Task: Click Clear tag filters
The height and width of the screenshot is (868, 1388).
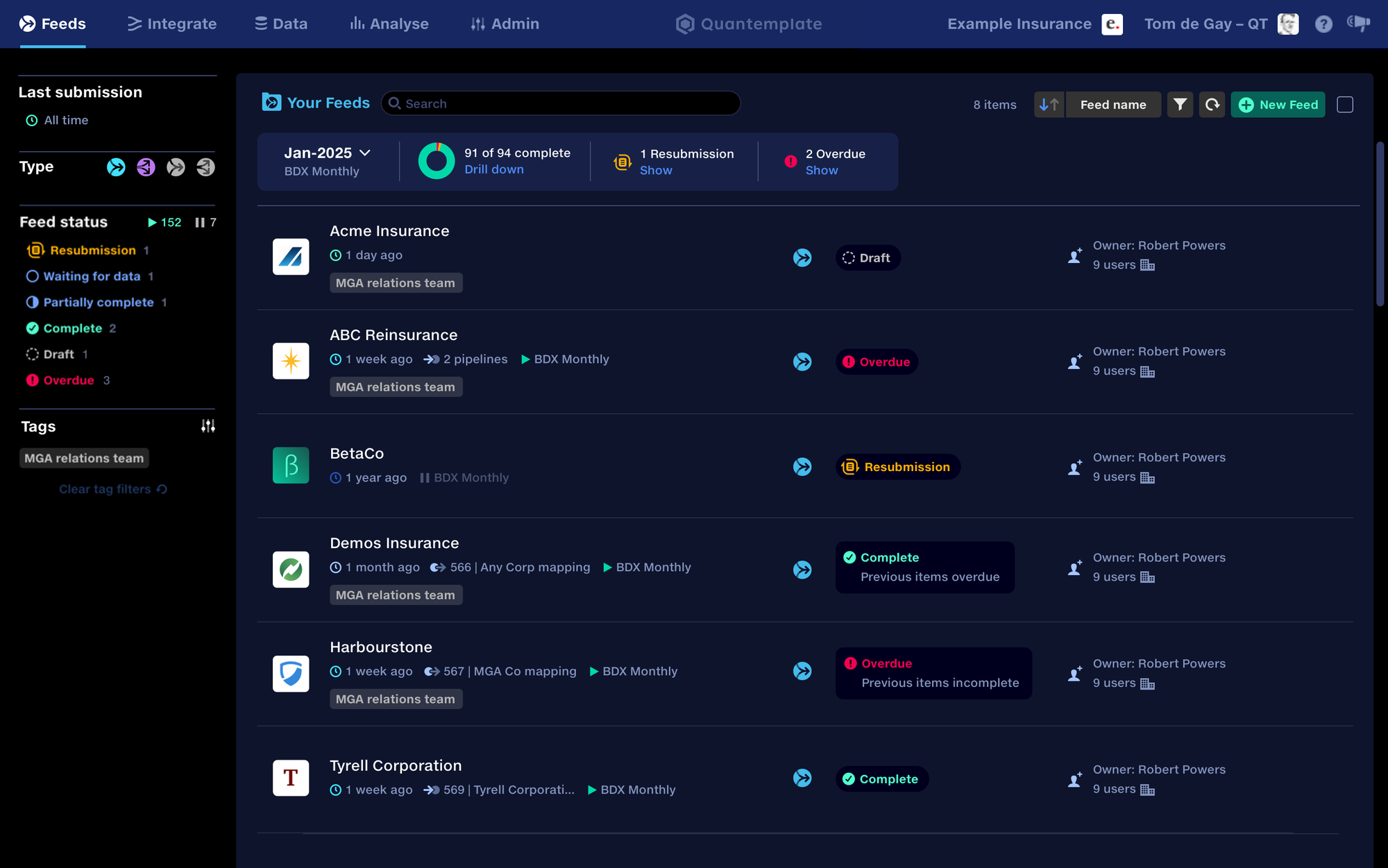Action: [x=113, y=489]
